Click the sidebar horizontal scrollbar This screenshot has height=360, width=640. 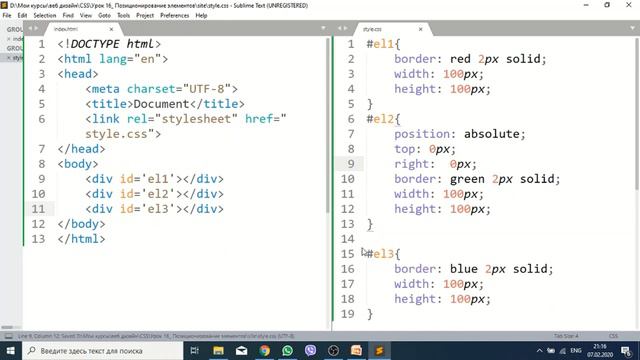click(x=7, y=327)
